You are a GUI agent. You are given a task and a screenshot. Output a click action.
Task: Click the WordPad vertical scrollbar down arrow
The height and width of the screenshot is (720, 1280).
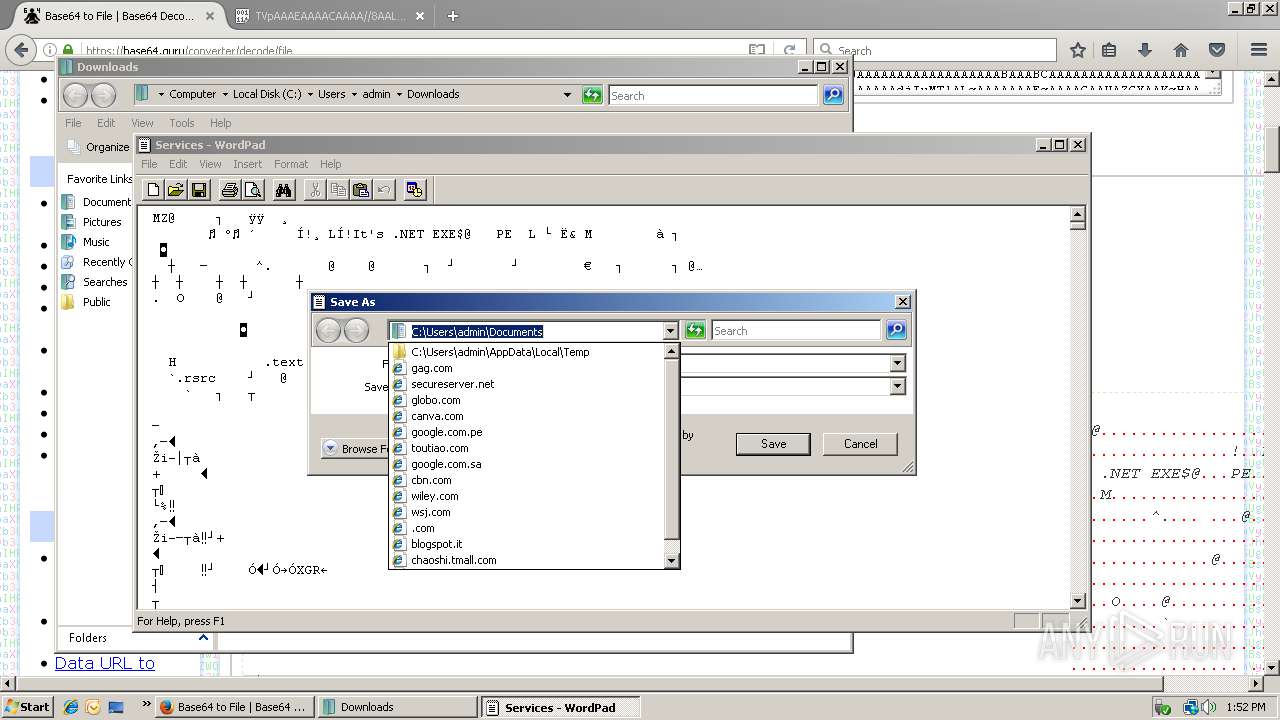pyautogui.click(x=1078, y=601)
